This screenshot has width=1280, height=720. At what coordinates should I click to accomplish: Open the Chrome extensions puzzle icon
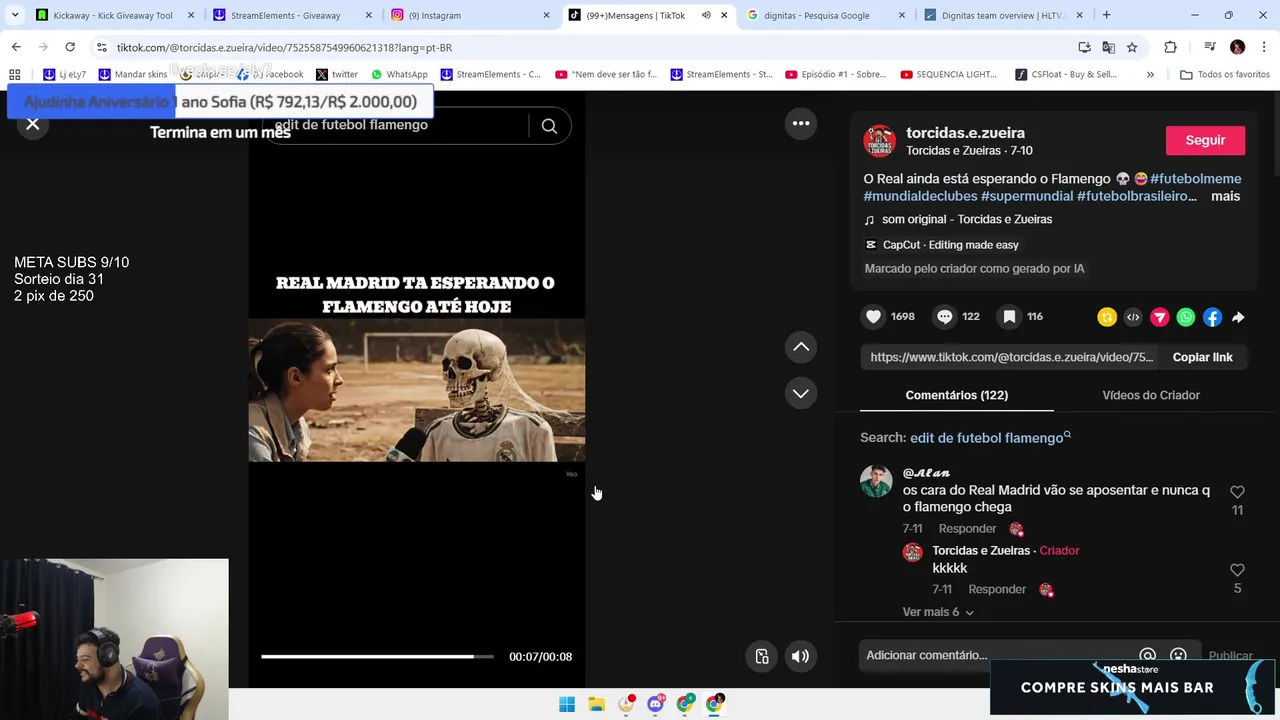[x=1170, y=47]
